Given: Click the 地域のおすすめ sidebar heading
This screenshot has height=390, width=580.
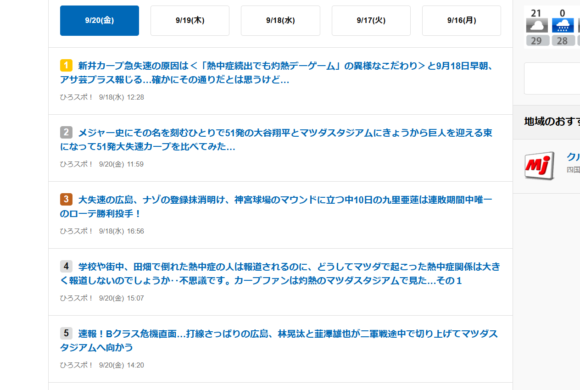Looking at the screenshot, I should tap(552, 121).
